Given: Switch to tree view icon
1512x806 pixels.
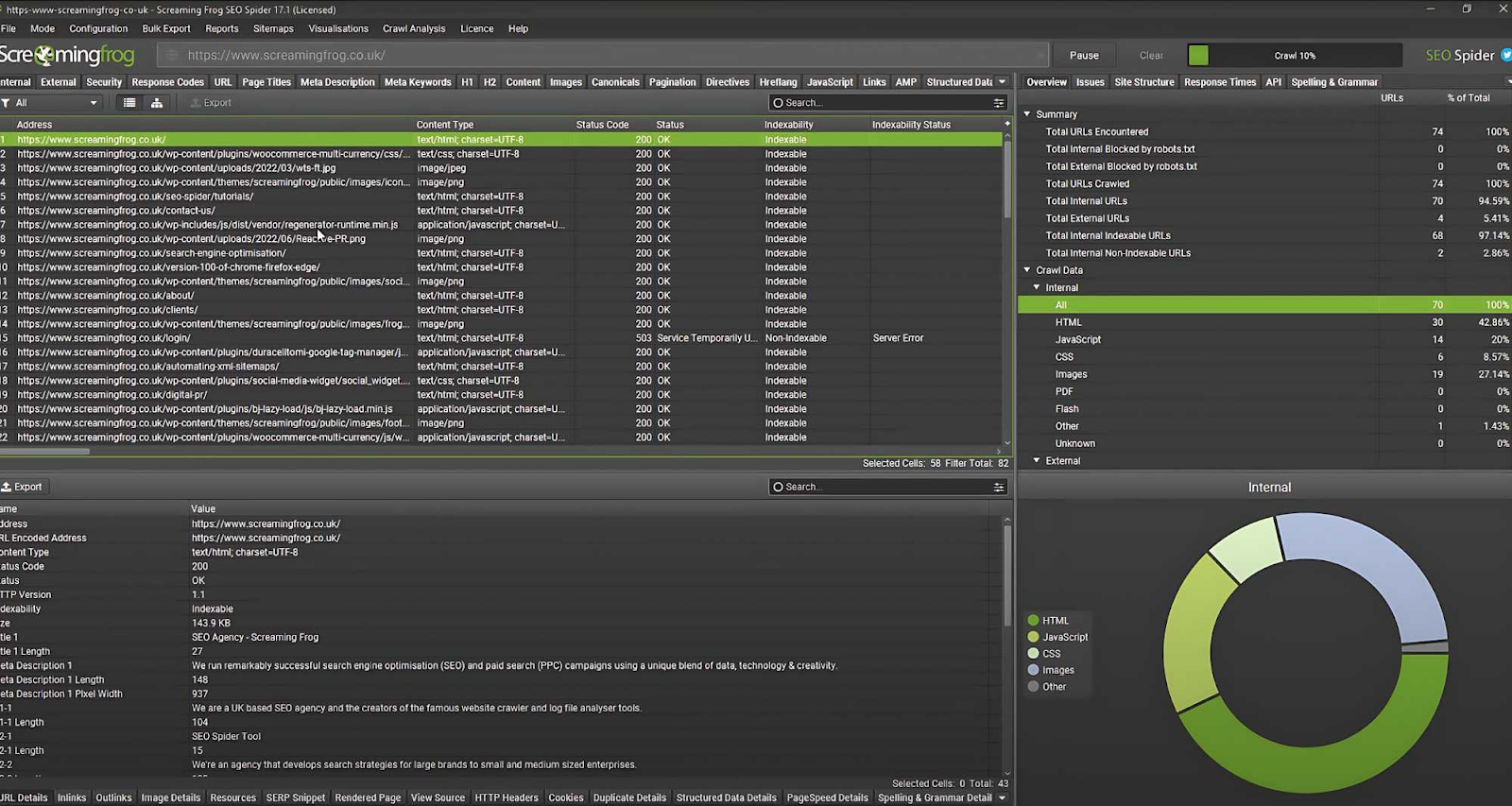Looking at the screenshot, I should (x=157, y=103).
